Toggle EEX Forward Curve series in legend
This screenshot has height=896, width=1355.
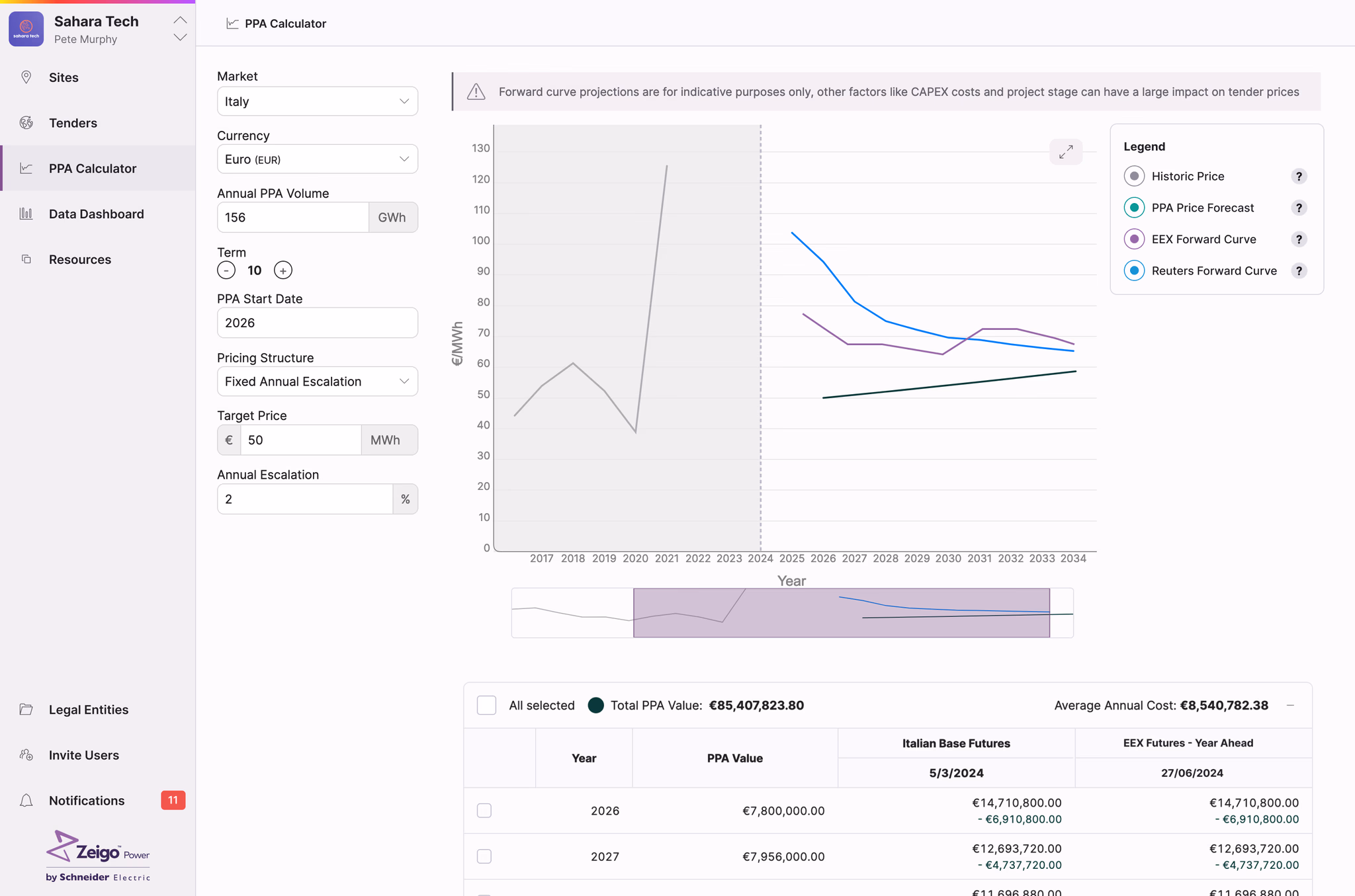(1134, 239)
